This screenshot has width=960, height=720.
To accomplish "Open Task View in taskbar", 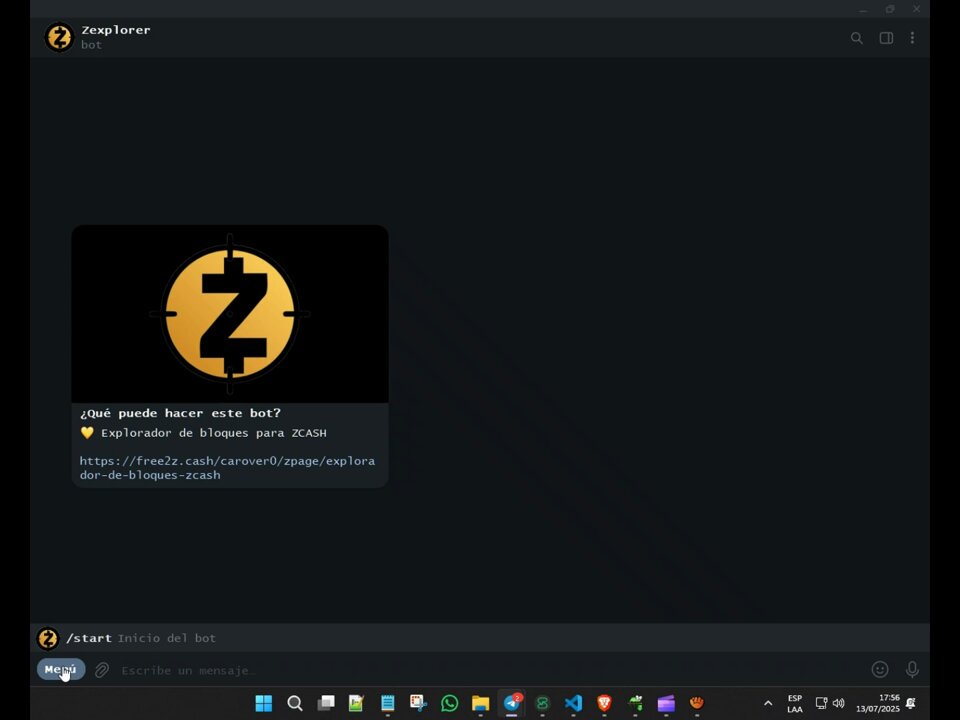I will click(326, 703).
